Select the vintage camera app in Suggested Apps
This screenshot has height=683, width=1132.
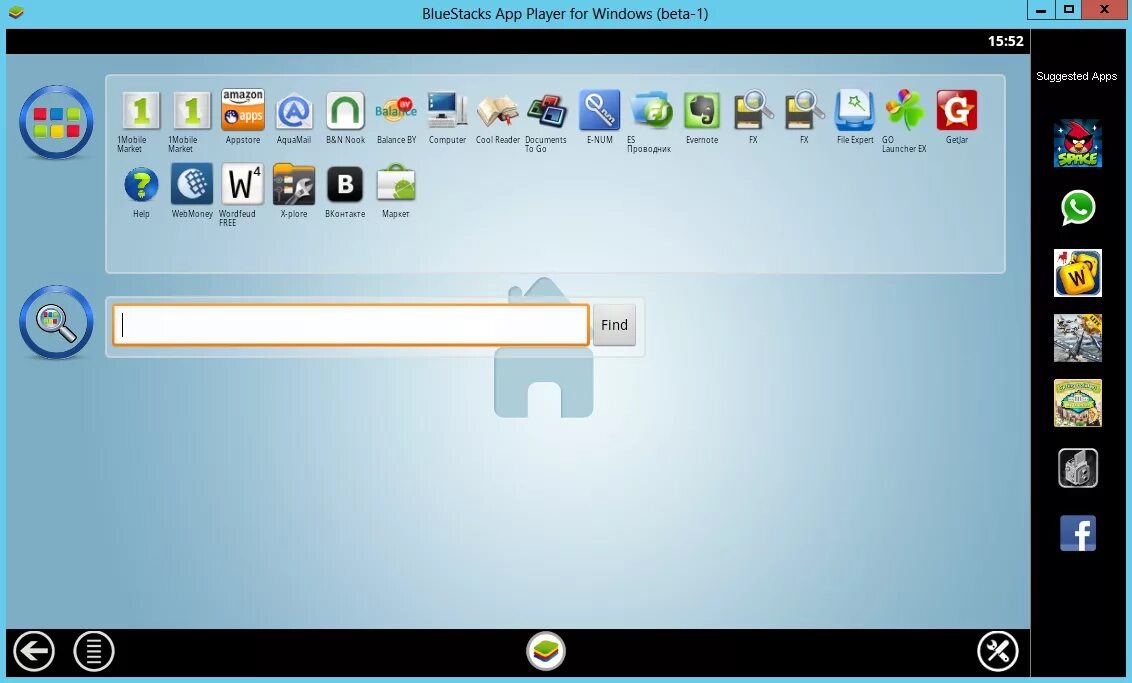(x=1078, y=468)
